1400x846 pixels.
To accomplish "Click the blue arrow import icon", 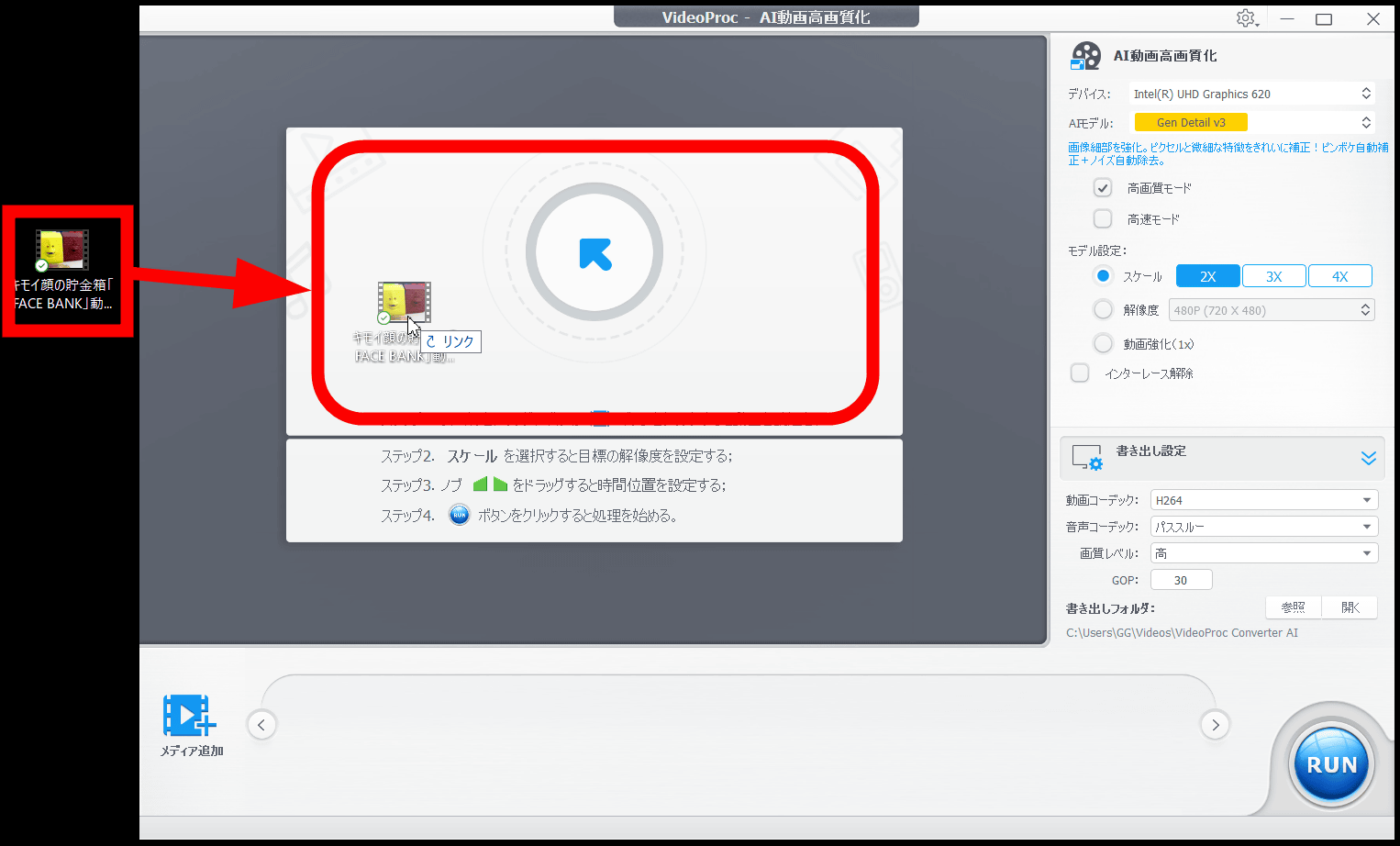I will (594, 253).
